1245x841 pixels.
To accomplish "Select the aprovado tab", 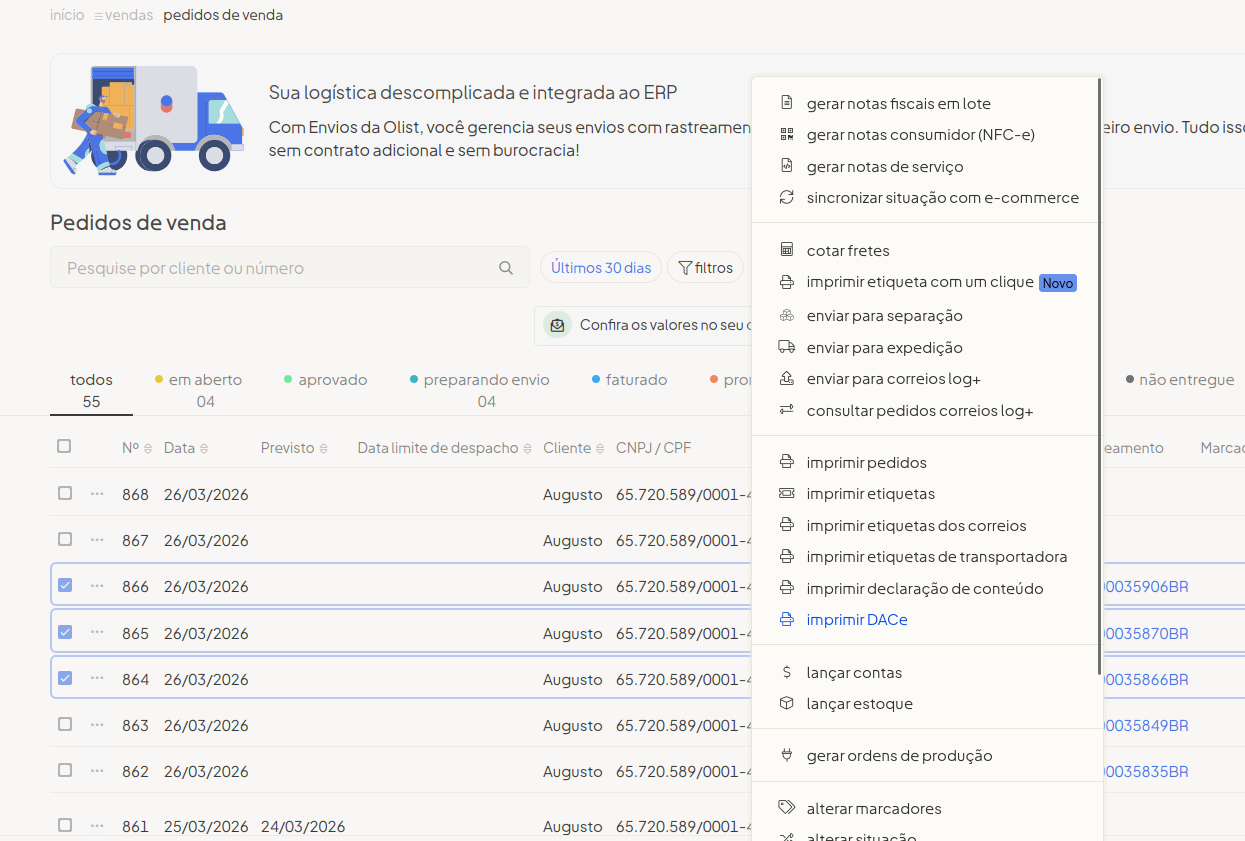I will click(326, 380).
